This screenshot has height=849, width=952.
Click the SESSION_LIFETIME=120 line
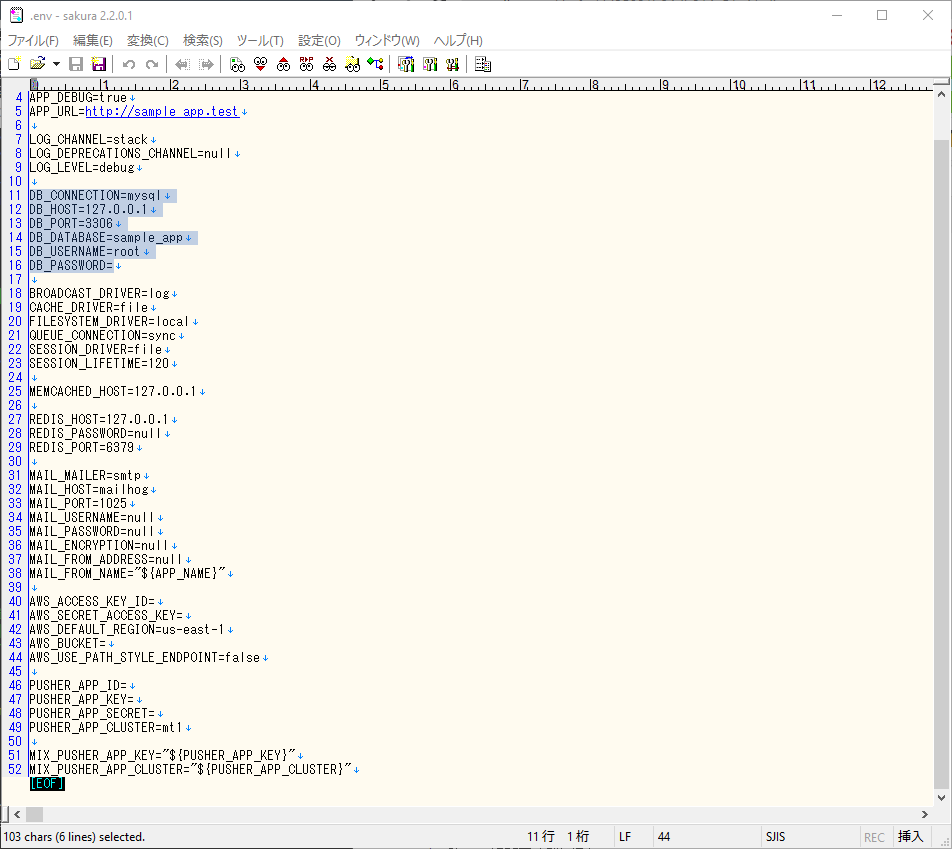pos(99,364)
